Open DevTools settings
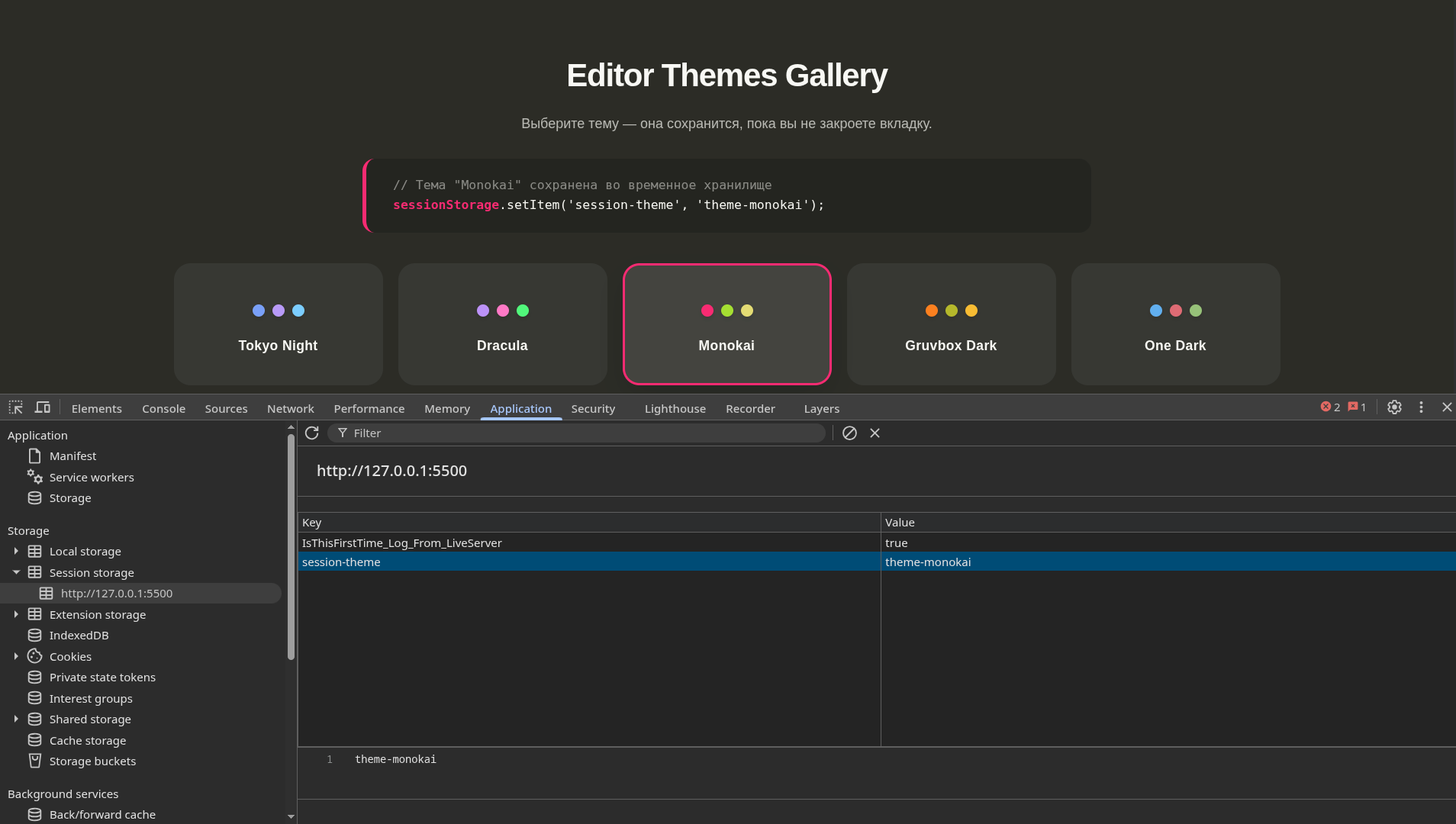This screenshot has width=1456, height=824. pyautogui.click(x=1394, y=407)
